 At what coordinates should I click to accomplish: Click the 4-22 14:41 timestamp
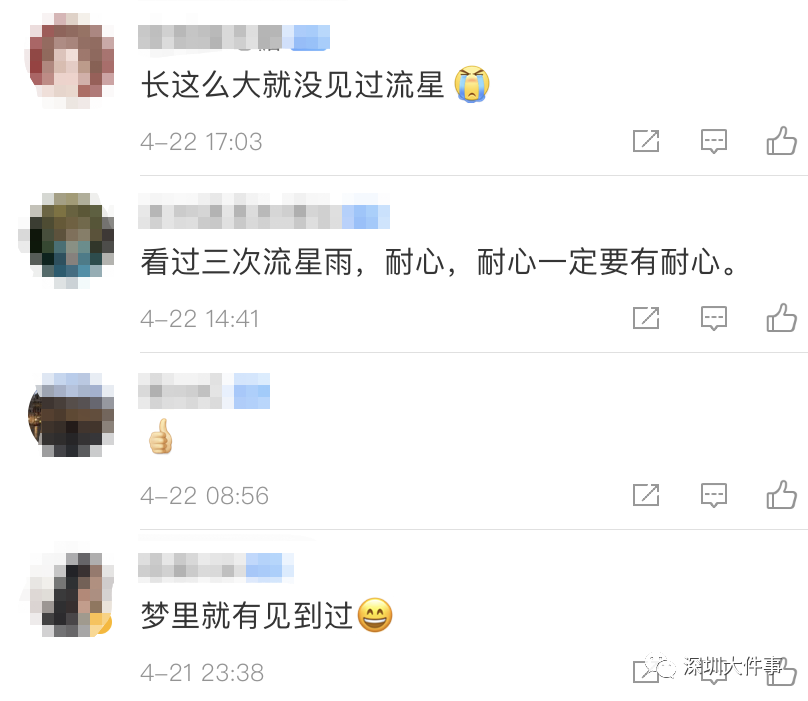pyautogui.click(x=200, y=319)
